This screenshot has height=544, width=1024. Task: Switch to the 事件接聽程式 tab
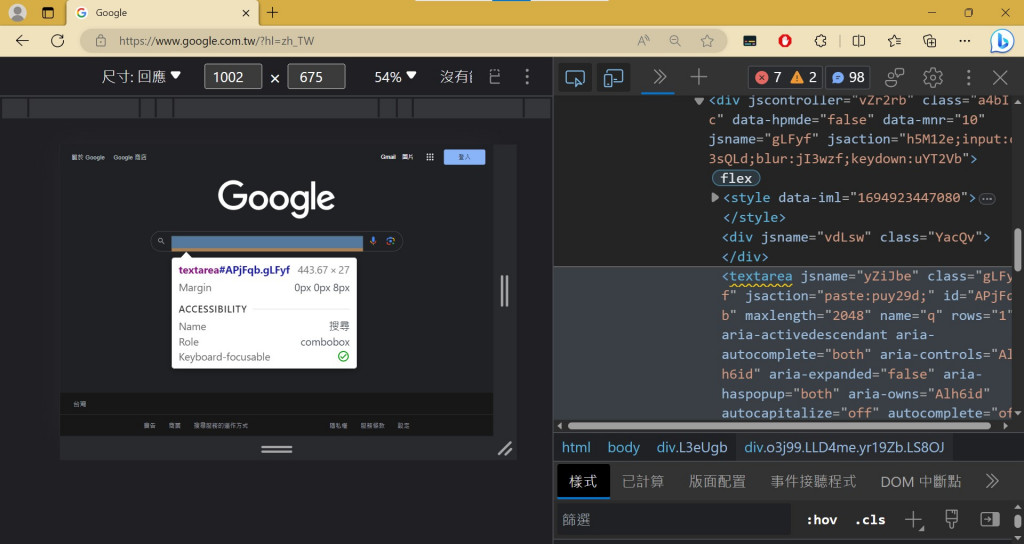pyautogui.click(x=813, y=482)
